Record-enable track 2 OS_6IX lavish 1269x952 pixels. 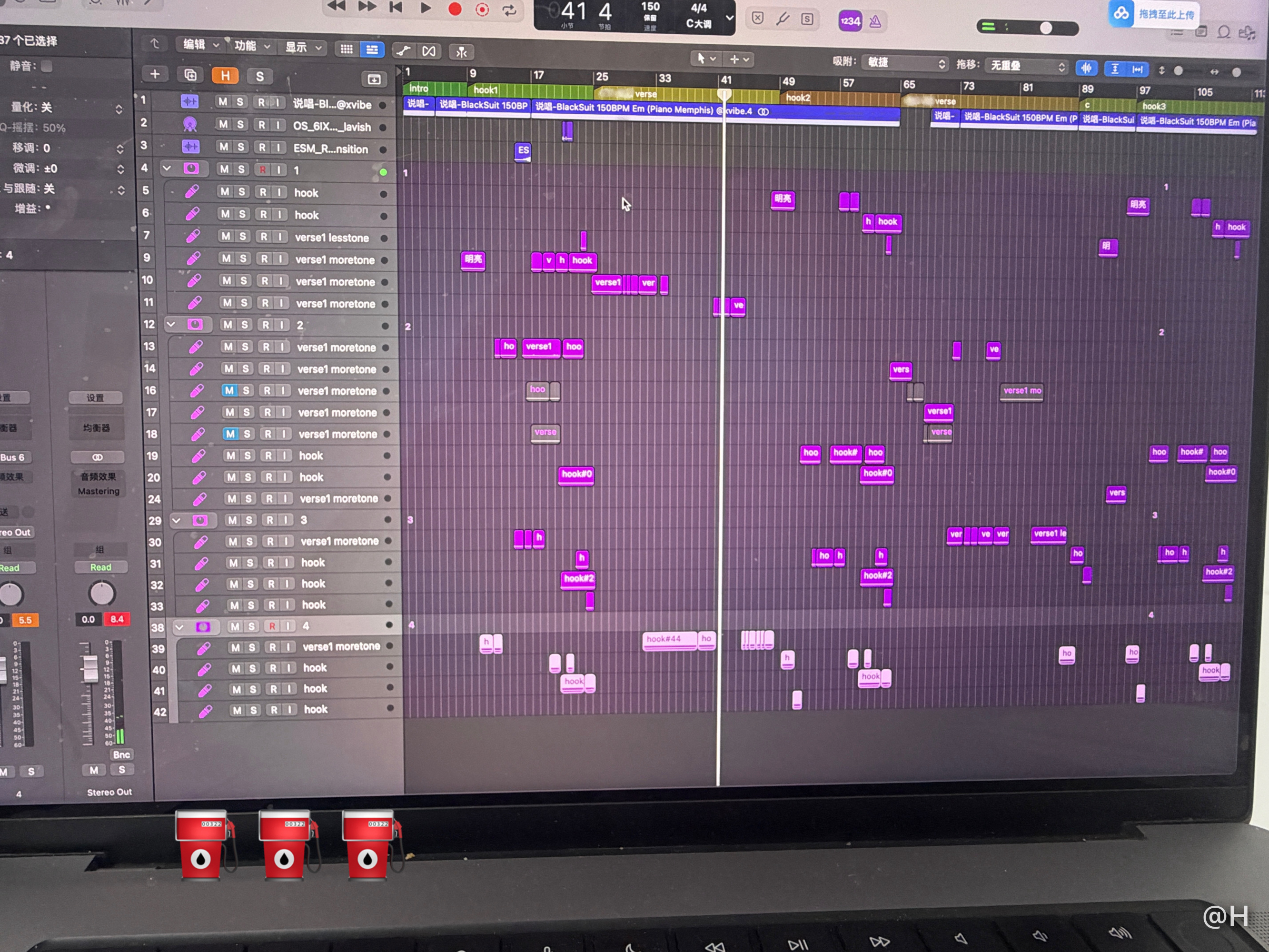click(x=262, y=125)
